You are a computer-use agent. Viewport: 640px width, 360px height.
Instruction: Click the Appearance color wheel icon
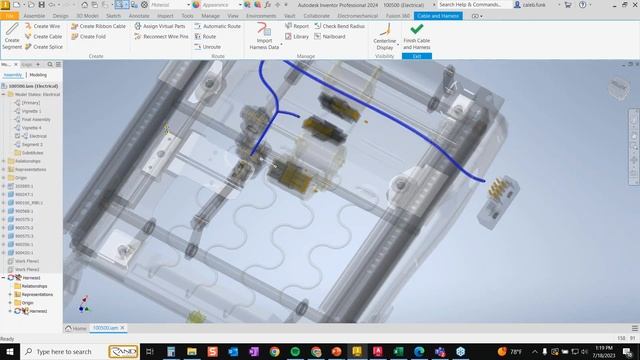[196, 5]
